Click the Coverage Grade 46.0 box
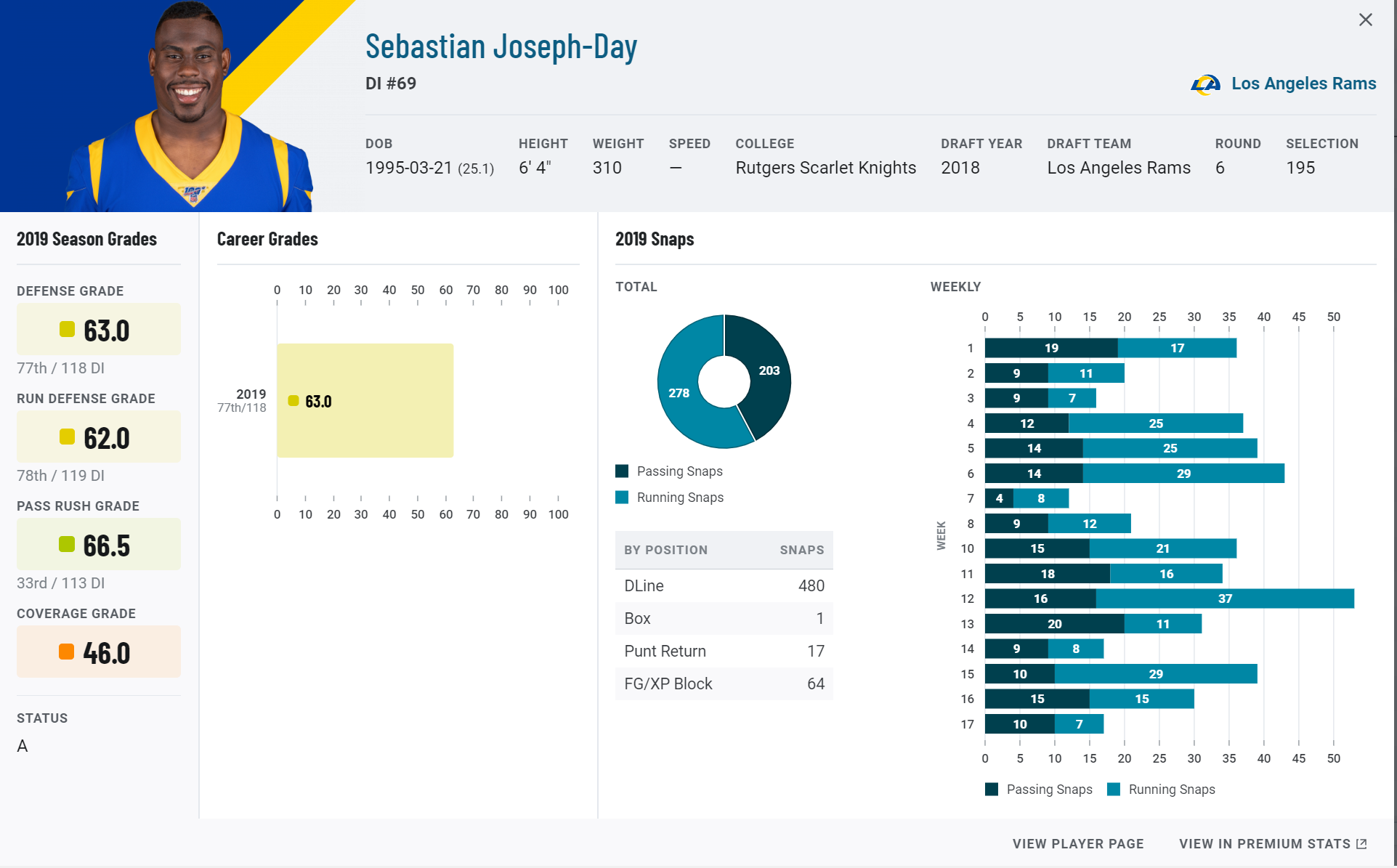 click(99, 652)
